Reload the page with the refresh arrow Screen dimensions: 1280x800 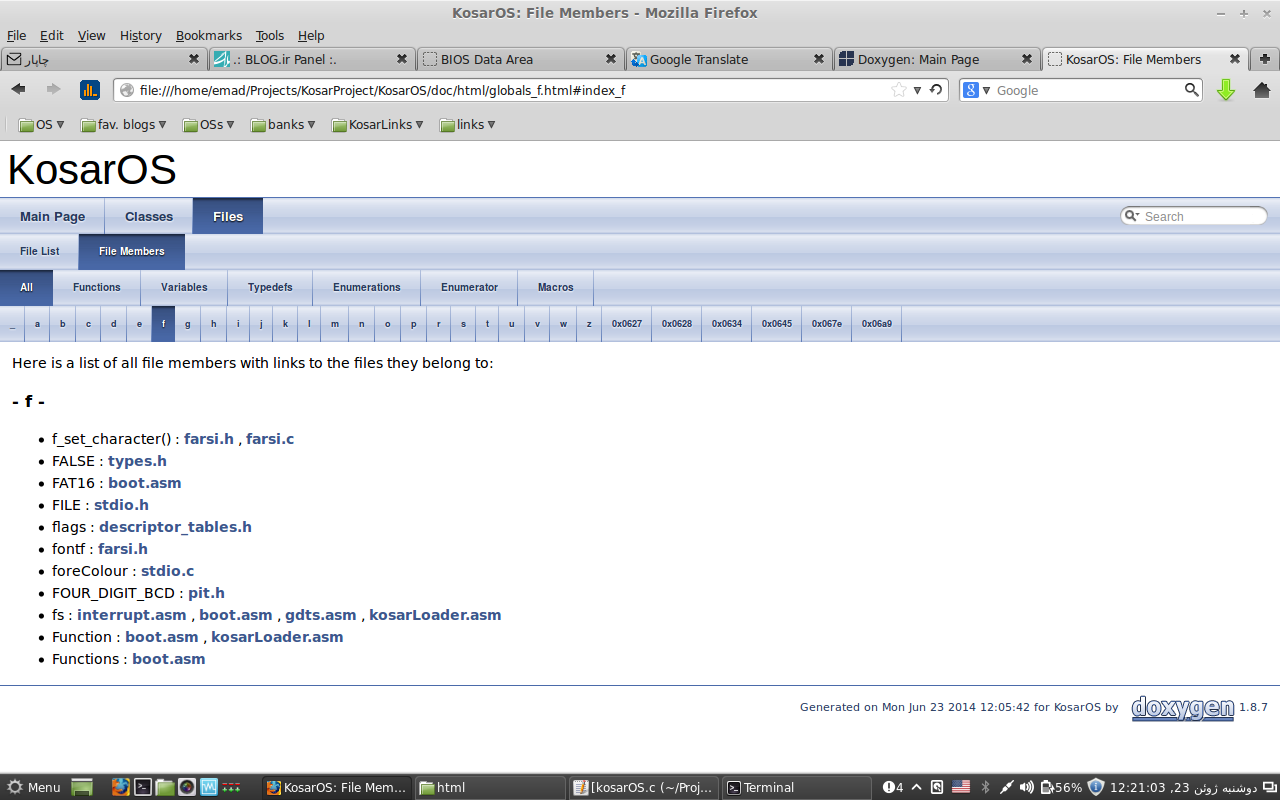[x=936, y=90]
